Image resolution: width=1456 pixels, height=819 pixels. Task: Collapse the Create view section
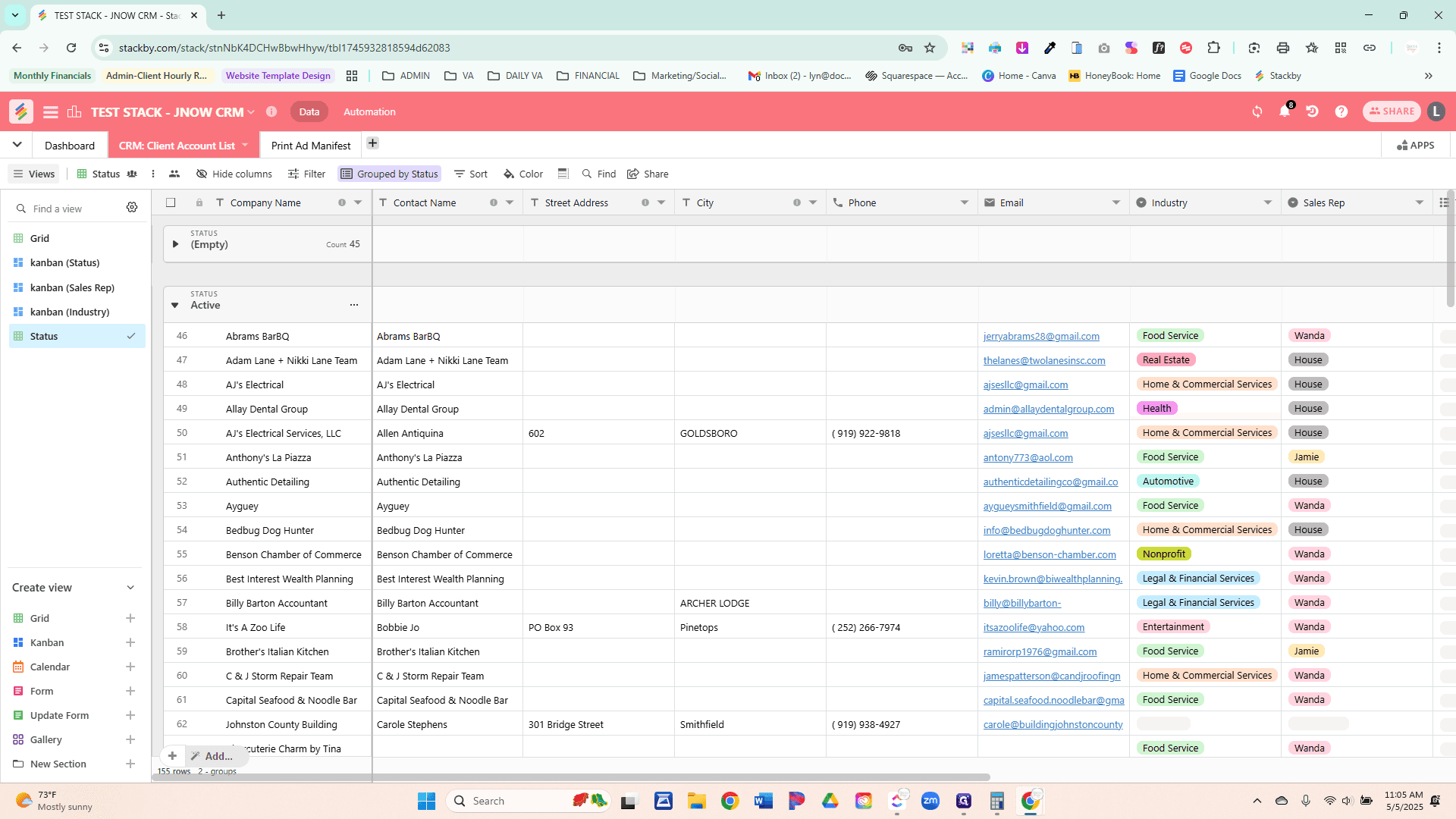tap(130, 588)
